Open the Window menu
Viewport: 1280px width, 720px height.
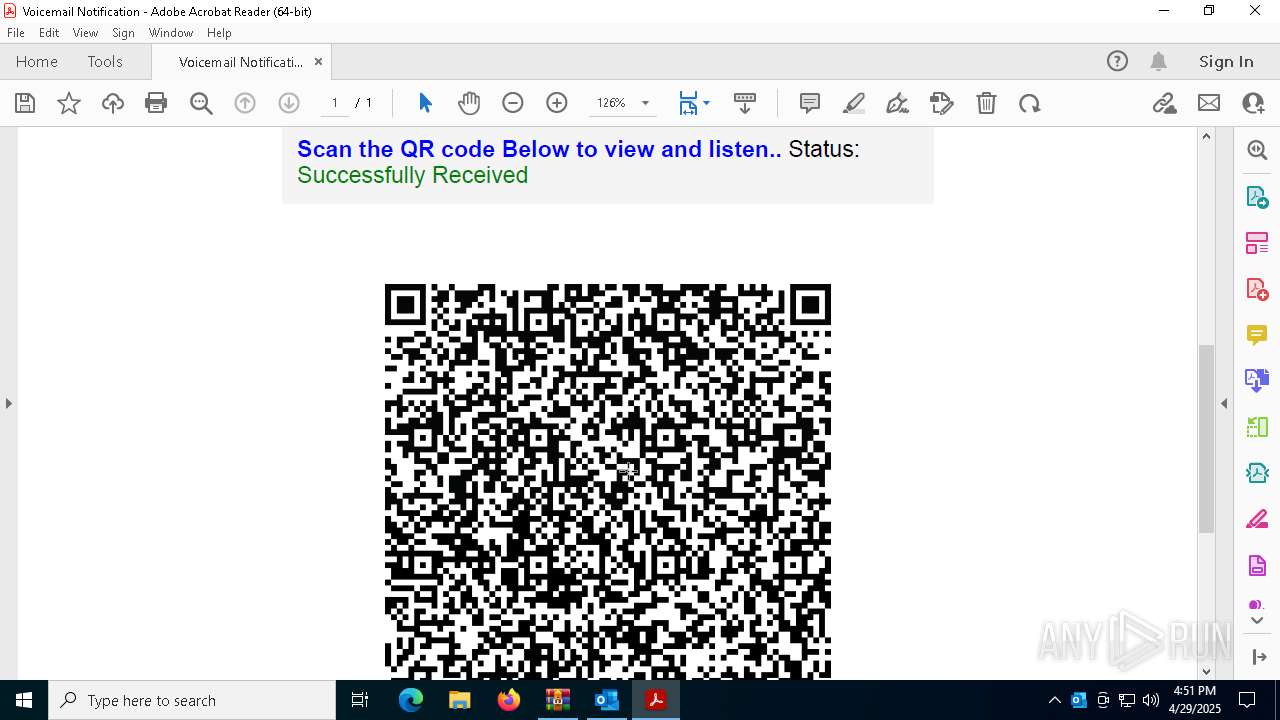tap(171, 33)
